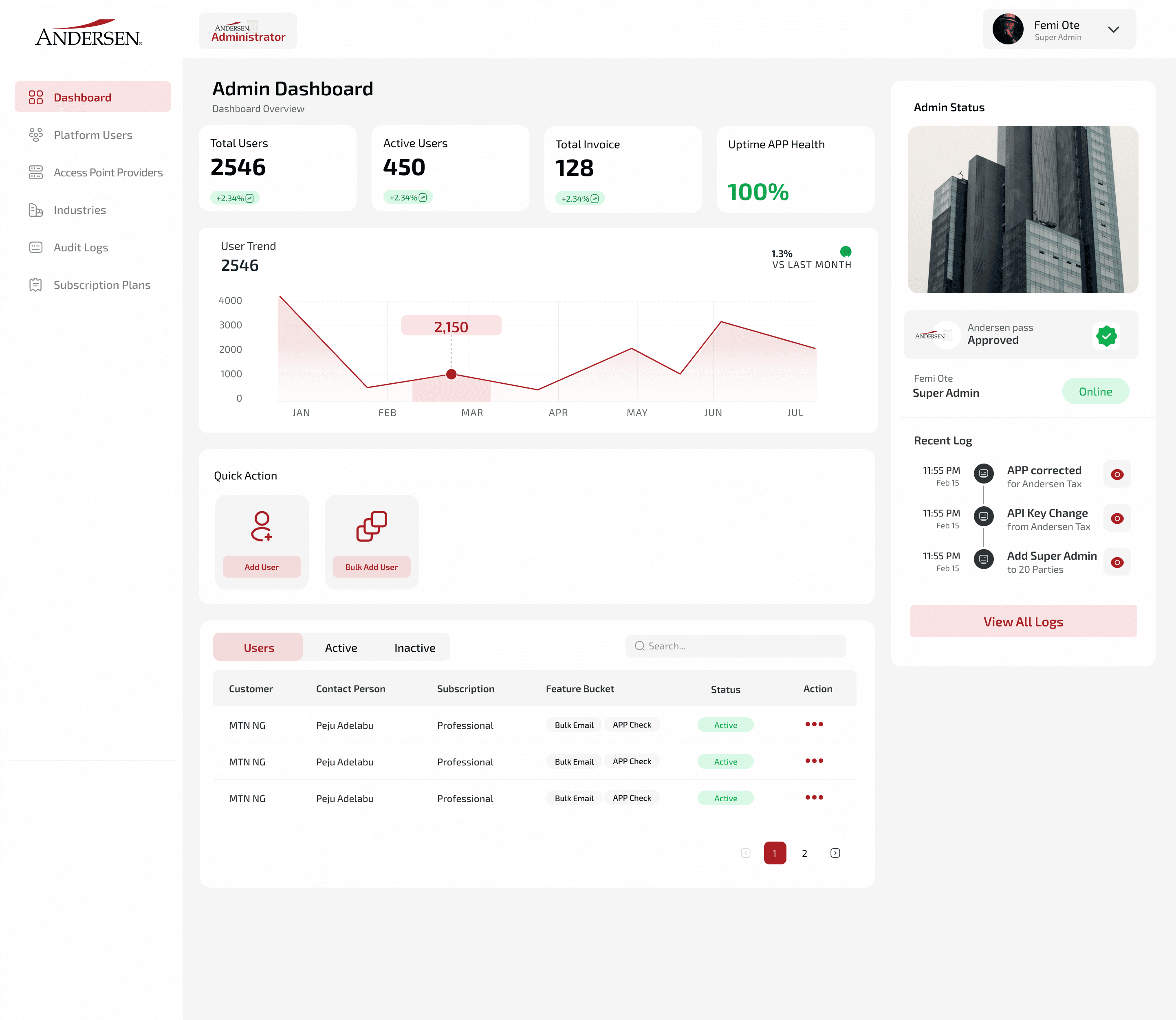View the Add Super Admin log eye icon
Viewport: 1176px width, 1020px height.
click(x=1117, y=563)
